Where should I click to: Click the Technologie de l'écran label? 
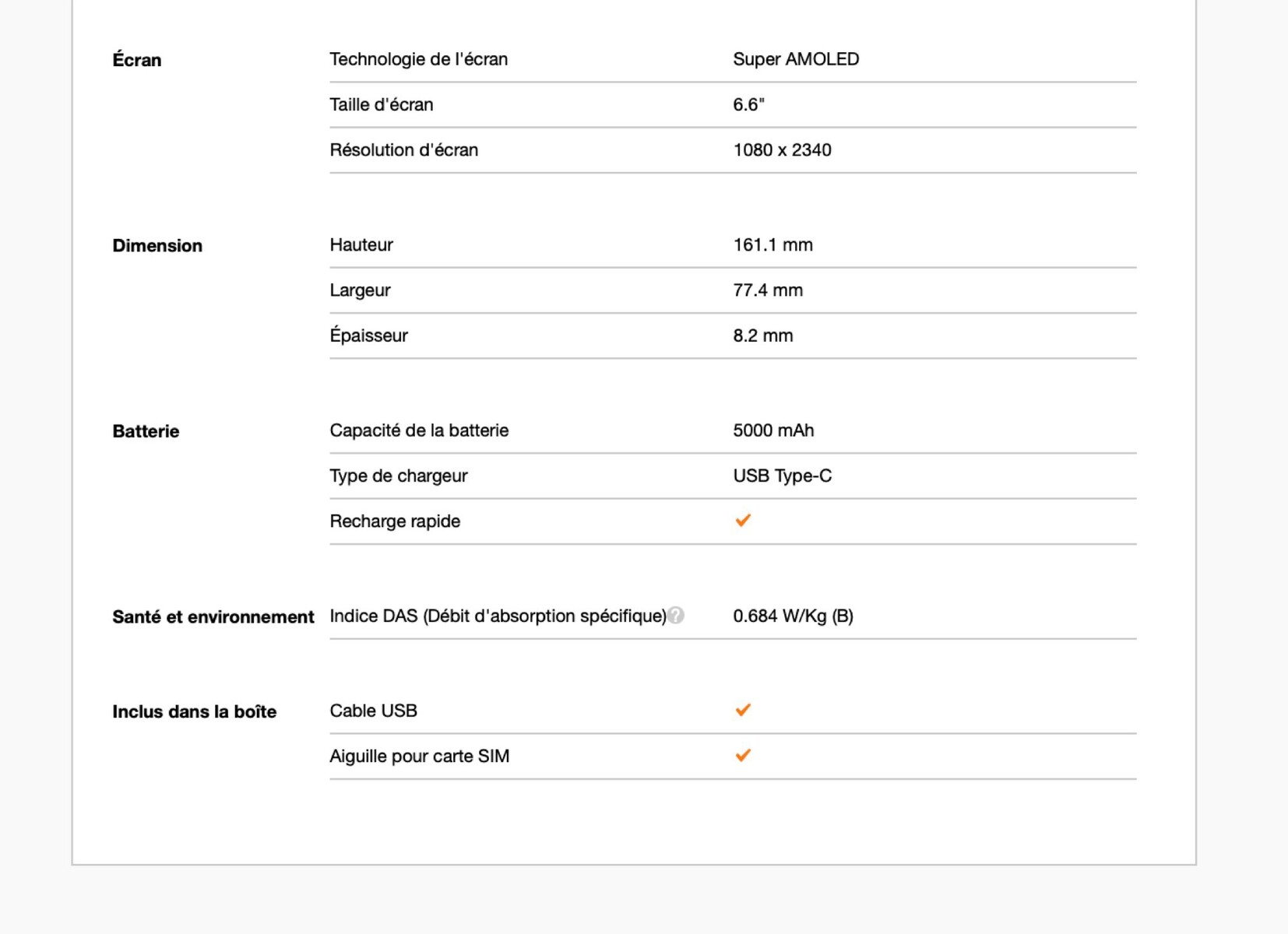coord(418,59)
